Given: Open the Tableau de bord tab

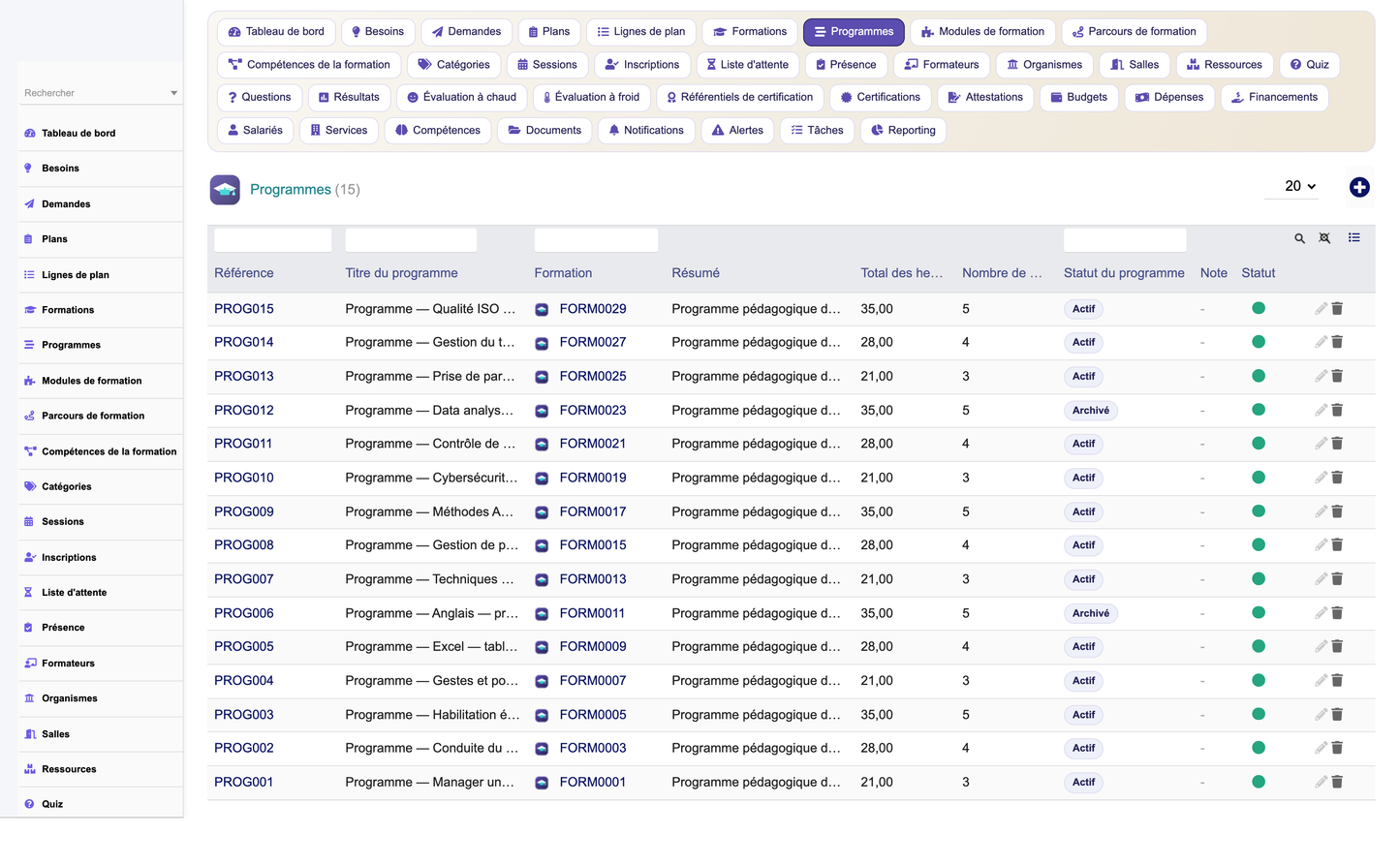Looking at the screenshot, I should [x=276, y=32].
